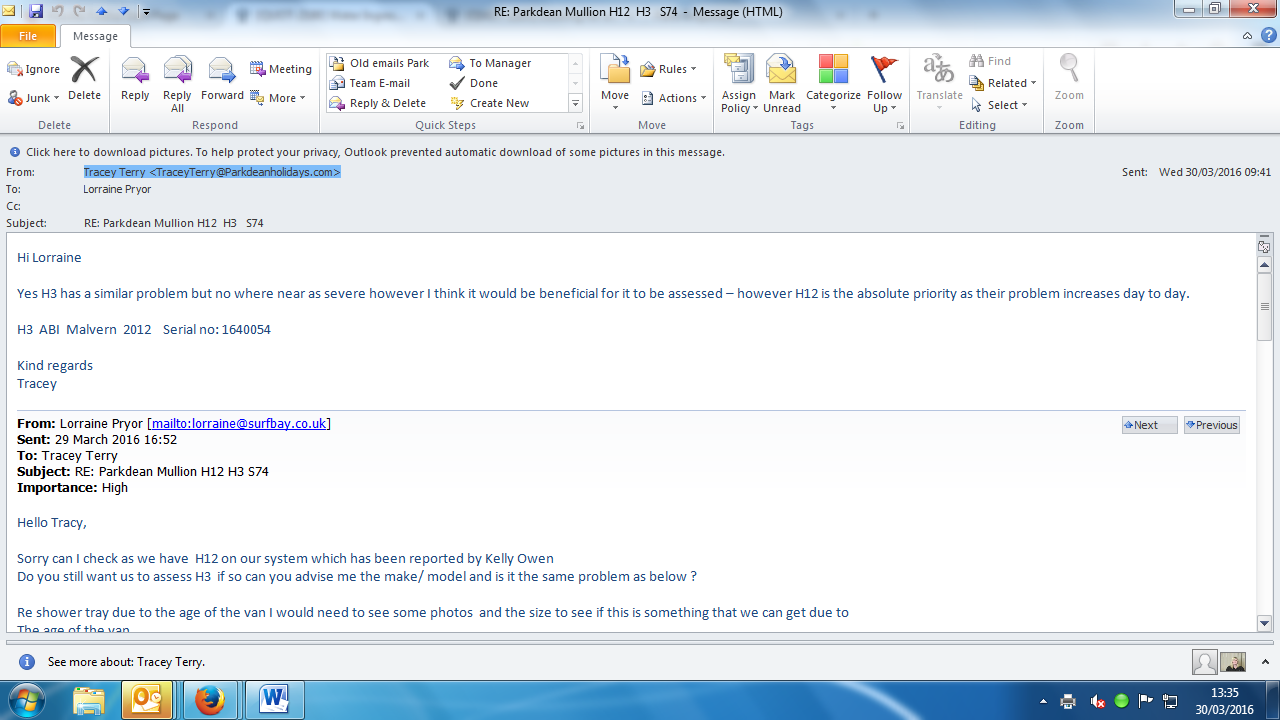Click recipient name Lorraine Pryor

pos(118,189)
